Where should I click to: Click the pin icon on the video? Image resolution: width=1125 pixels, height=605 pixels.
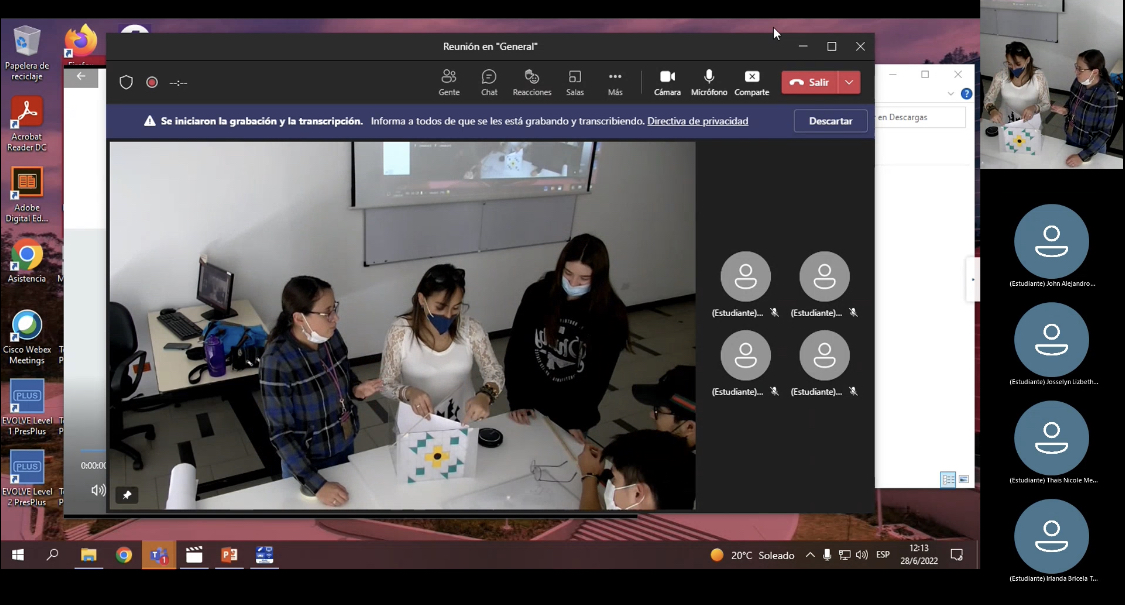click(x=127, y=494)
